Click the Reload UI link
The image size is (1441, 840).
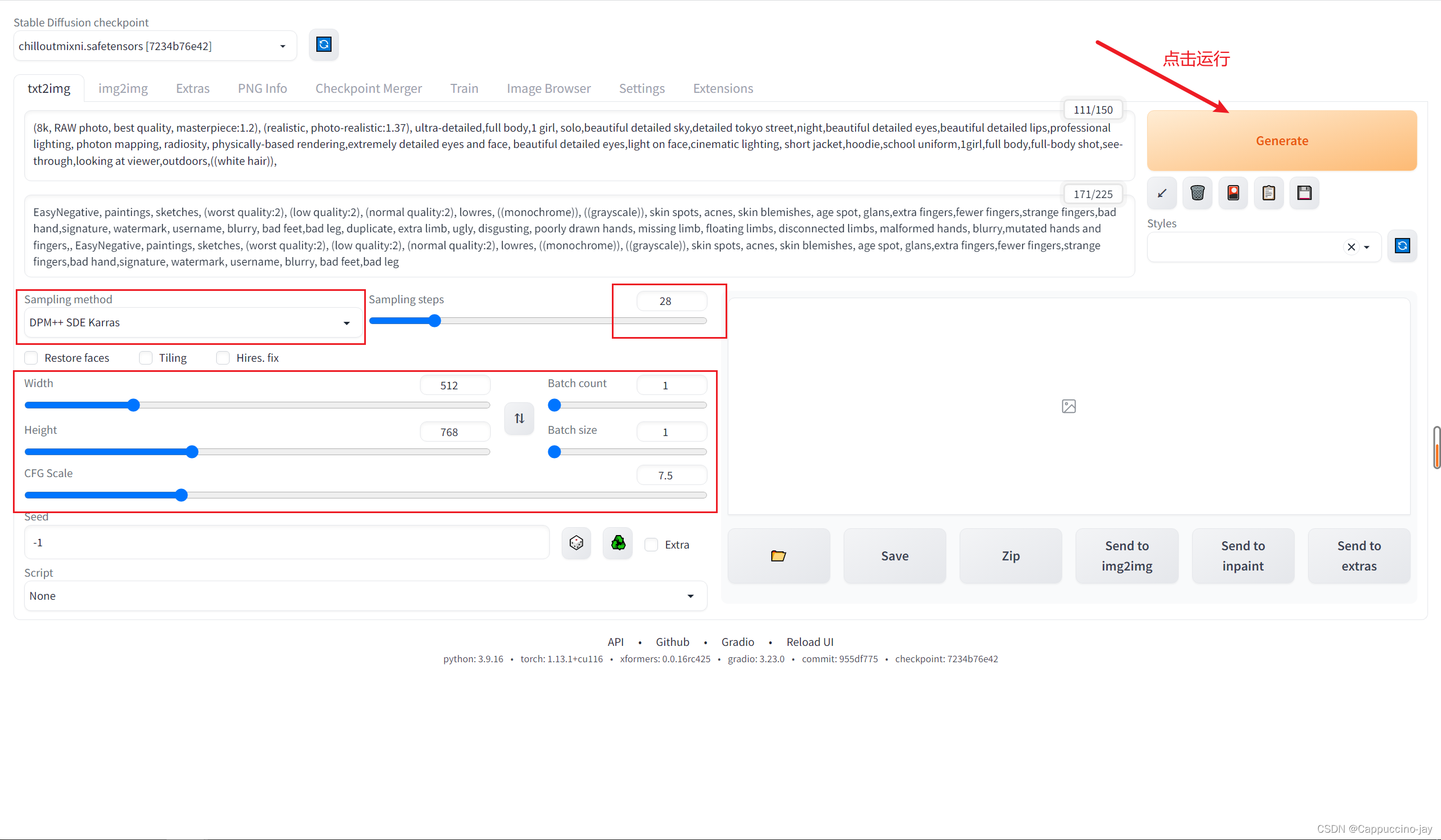(x=809, y=642)
